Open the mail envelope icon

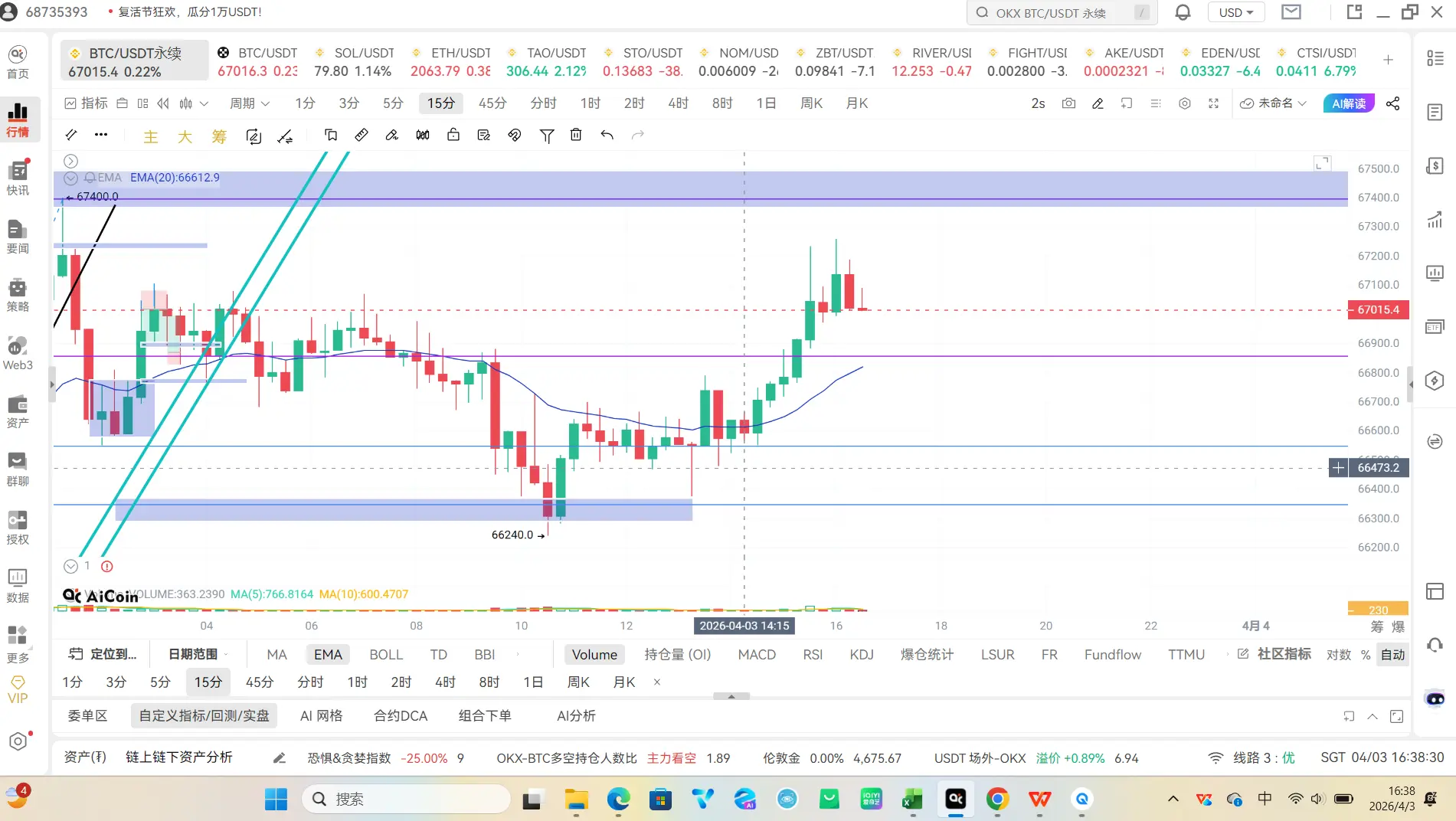tap(1291, 12)
